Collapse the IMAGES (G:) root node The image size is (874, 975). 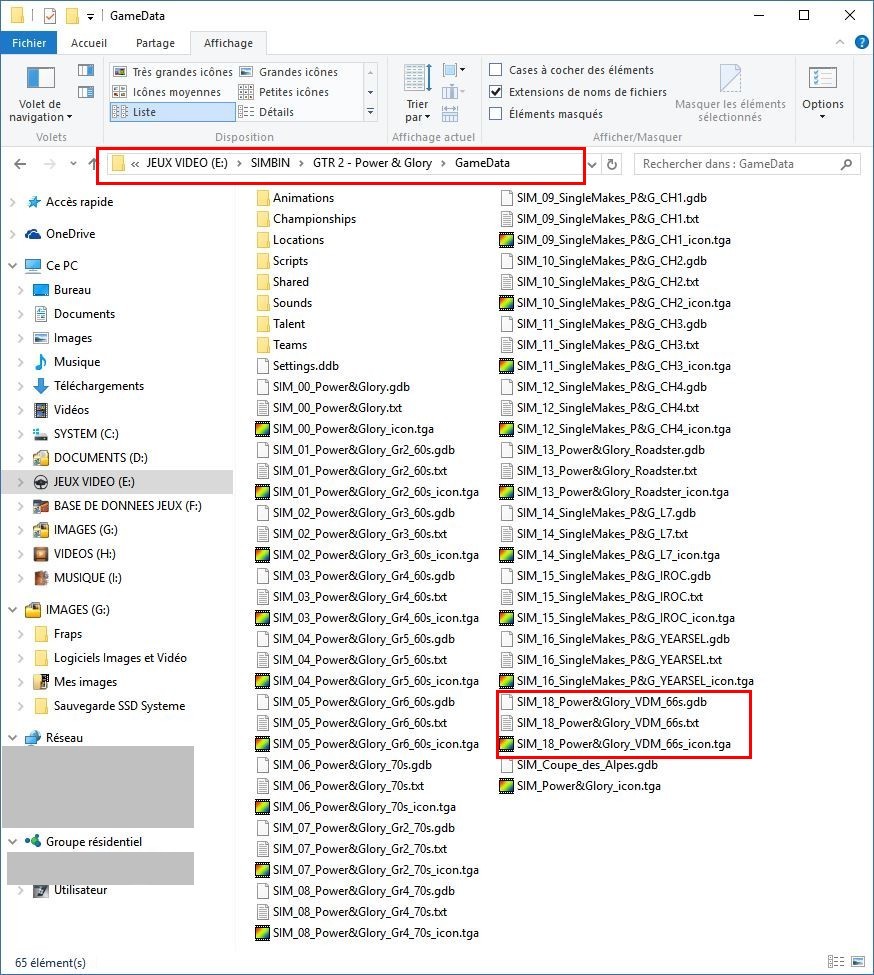tap(12, 610)
